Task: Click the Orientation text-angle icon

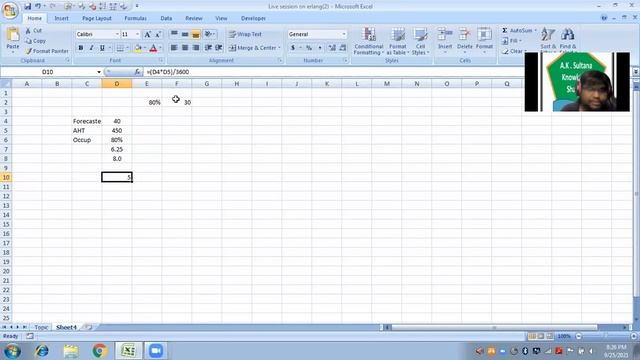Action: tap(208, 34)
